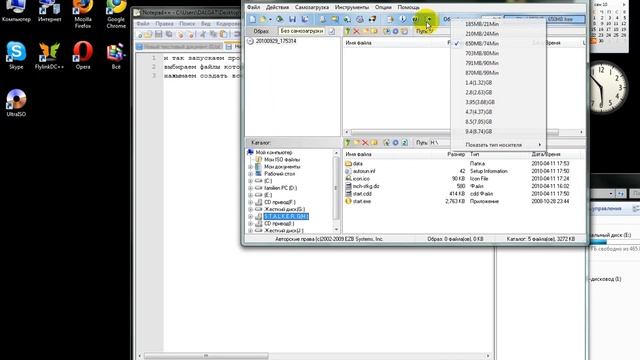Click the red X delete icon in catalog toolbar
This screenshot has height=360, width=640.
[x=365, y=142]
